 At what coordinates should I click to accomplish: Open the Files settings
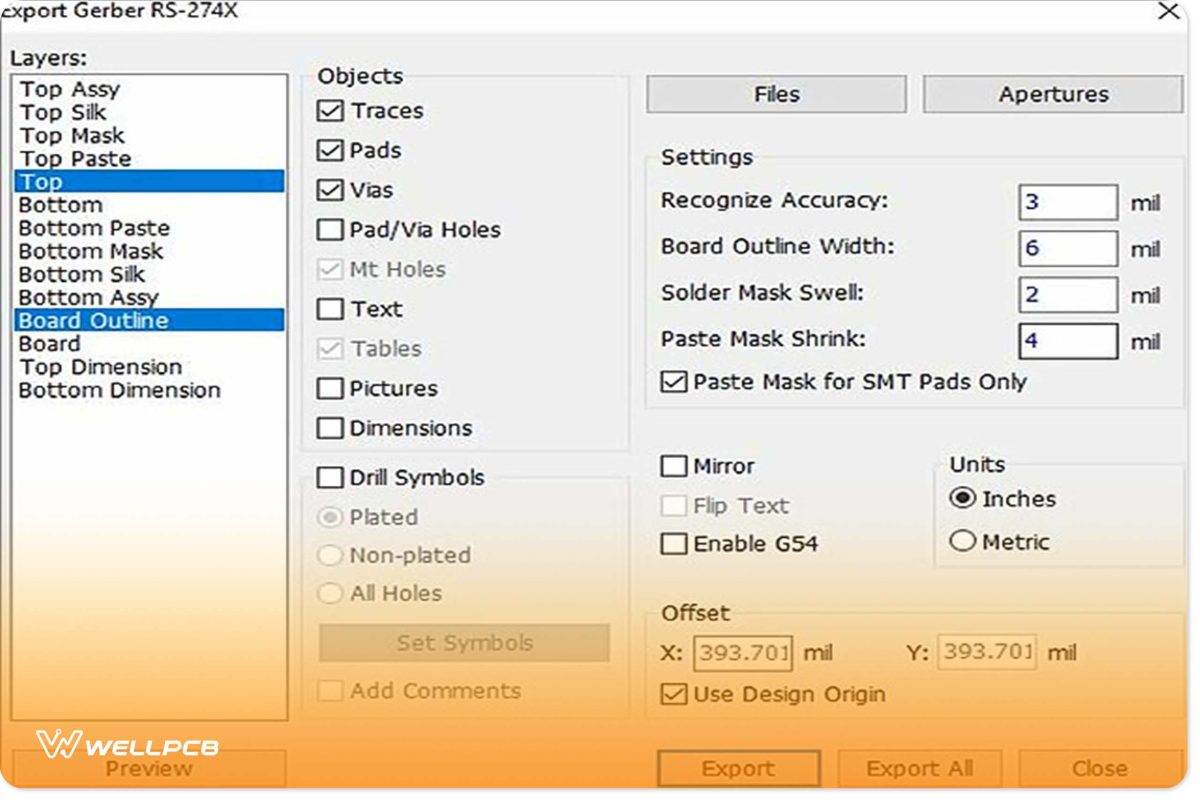(x=775, y=93)
